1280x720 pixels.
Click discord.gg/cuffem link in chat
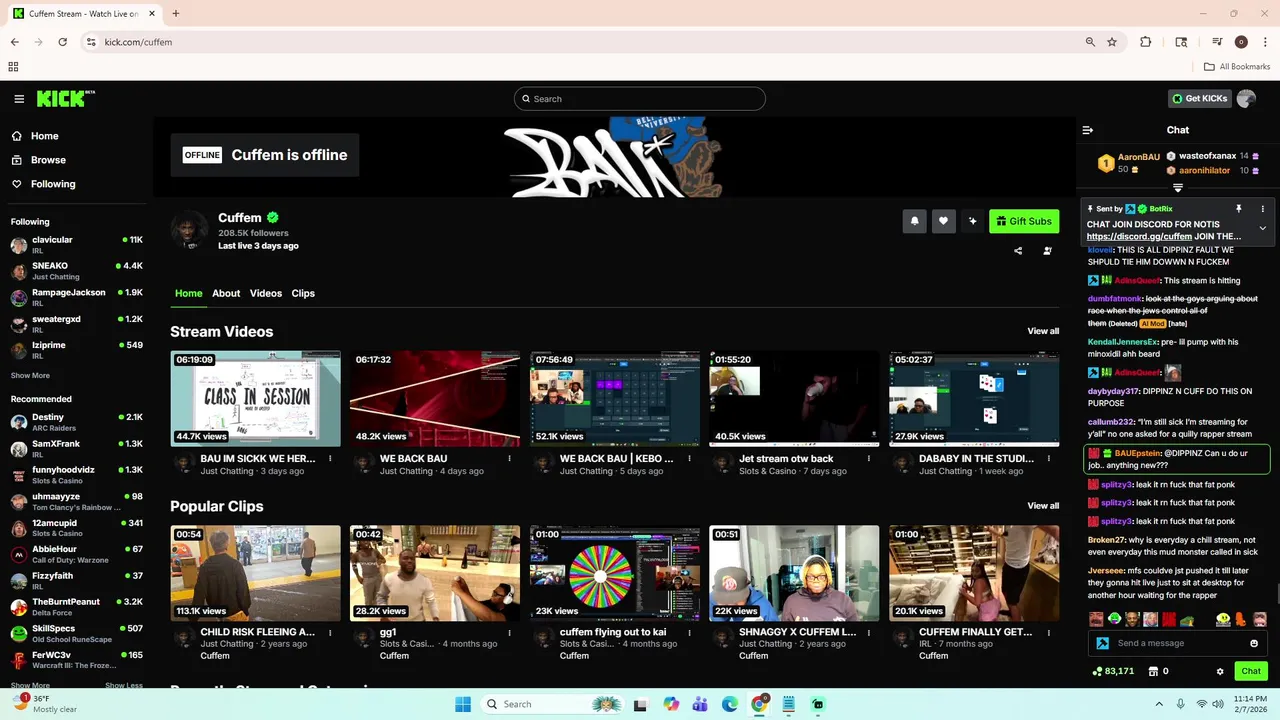(1139, 237)
